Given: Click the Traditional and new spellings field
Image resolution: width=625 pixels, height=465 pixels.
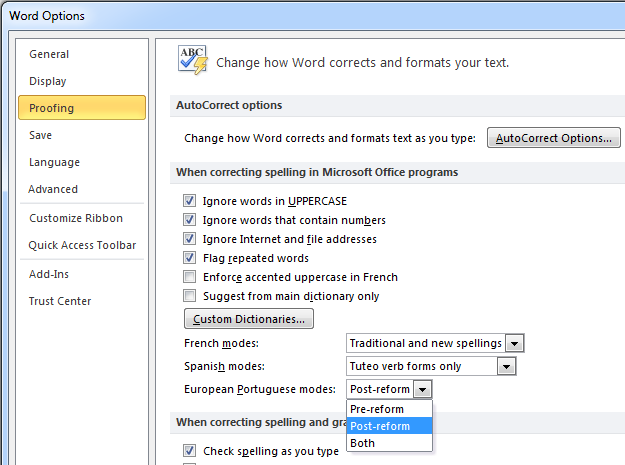Looking at the screenshot, I should pos(426,343).
